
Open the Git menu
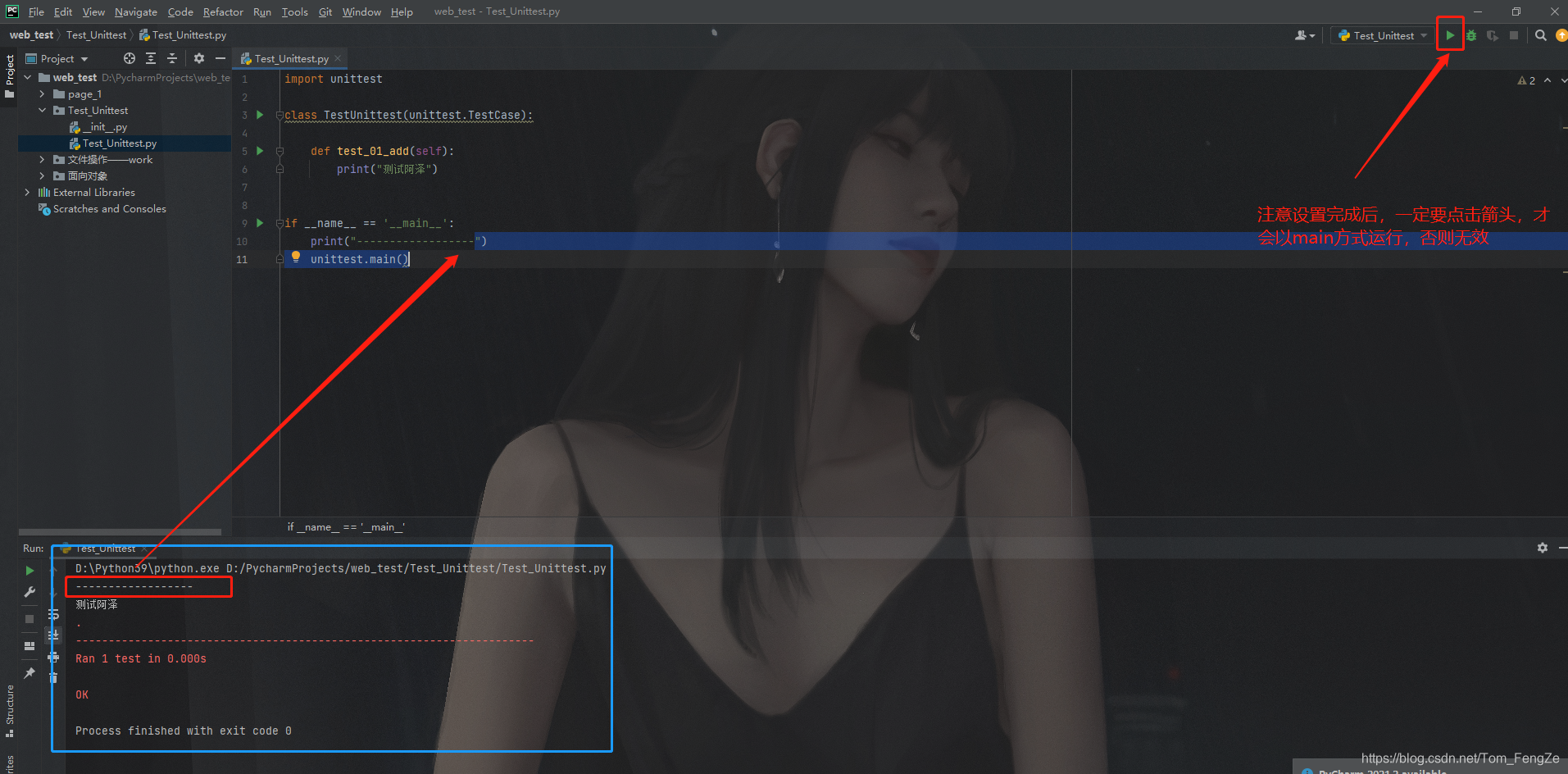[325, 11]
